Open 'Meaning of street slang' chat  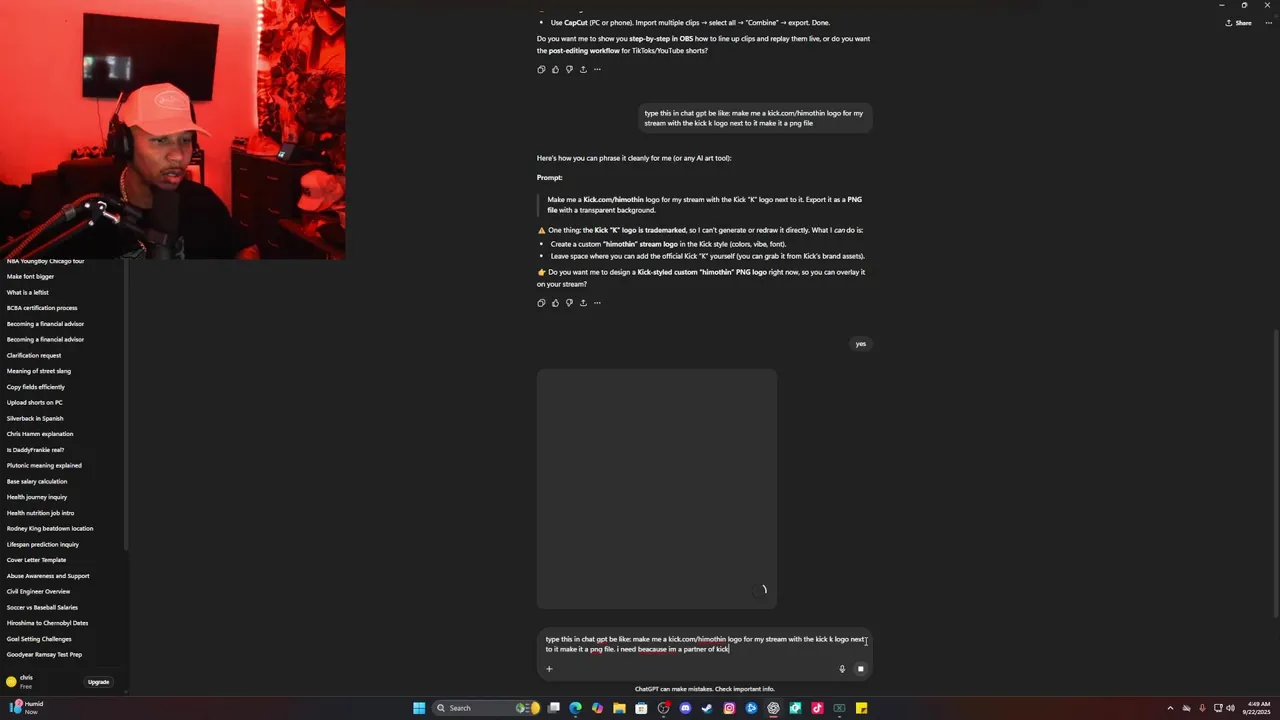click(x=39, y=371)
